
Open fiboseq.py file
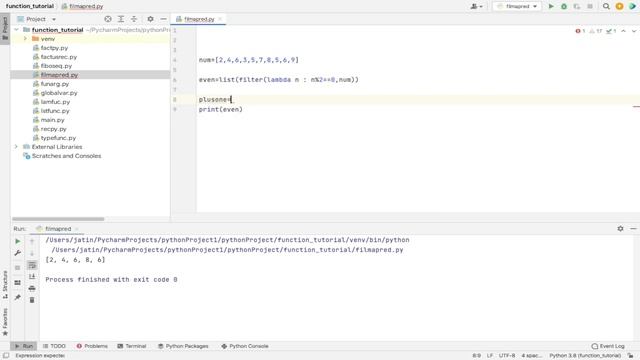(56, 66)
